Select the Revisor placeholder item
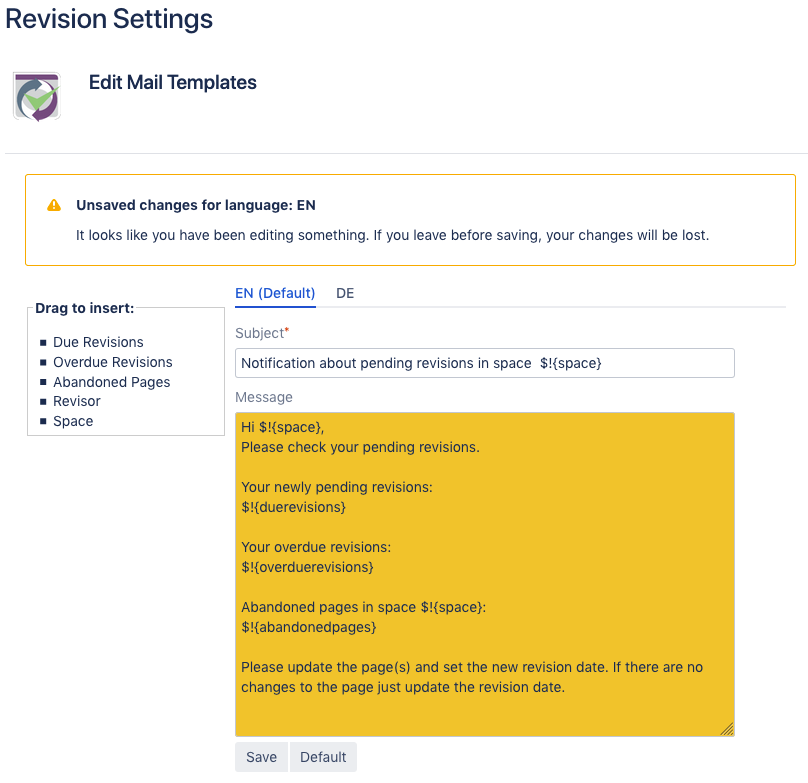808x783 pixels. pyautogui.click(x=77, y=401)
